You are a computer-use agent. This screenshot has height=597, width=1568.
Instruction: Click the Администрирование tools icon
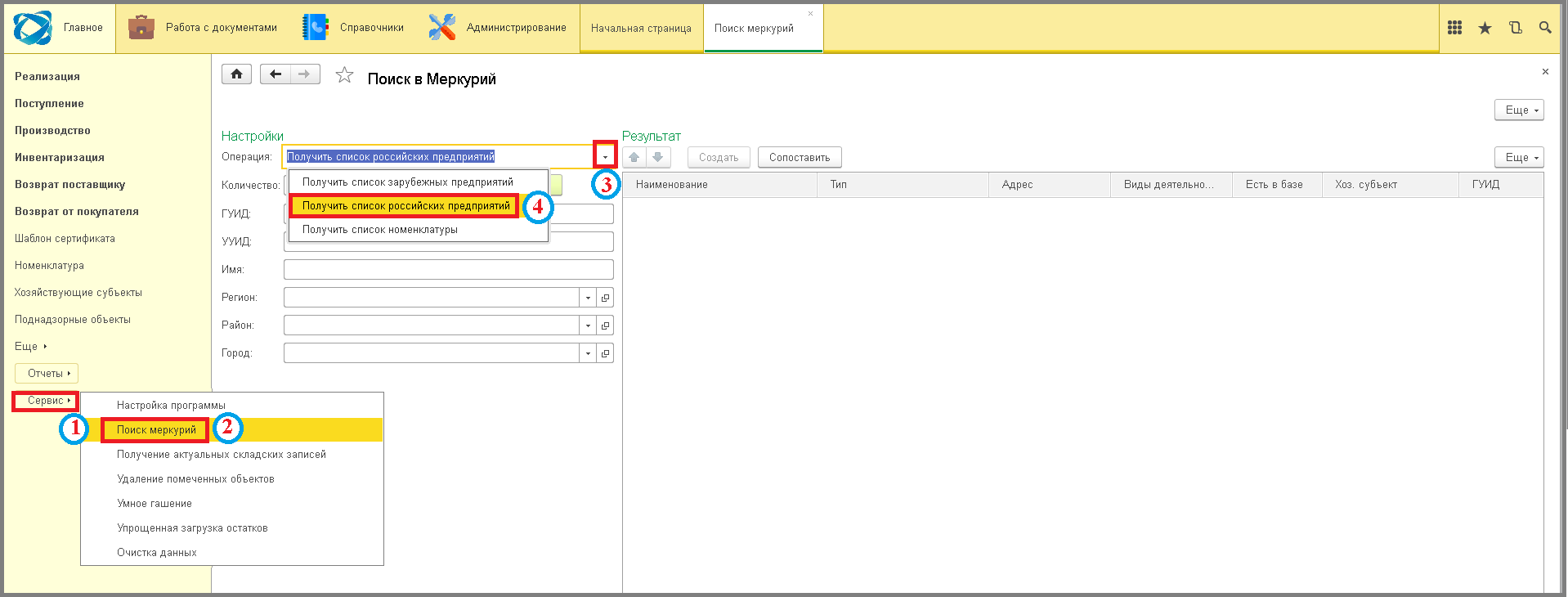coord(442,27)
